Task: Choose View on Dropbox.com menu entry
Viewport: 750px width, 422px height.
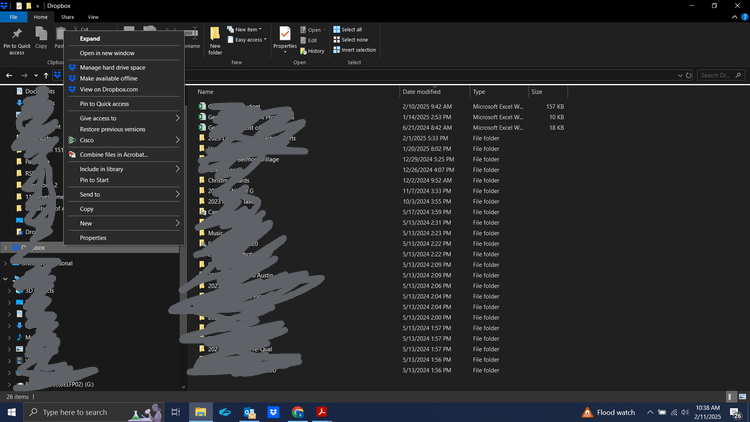Action: tap(108, 89)
